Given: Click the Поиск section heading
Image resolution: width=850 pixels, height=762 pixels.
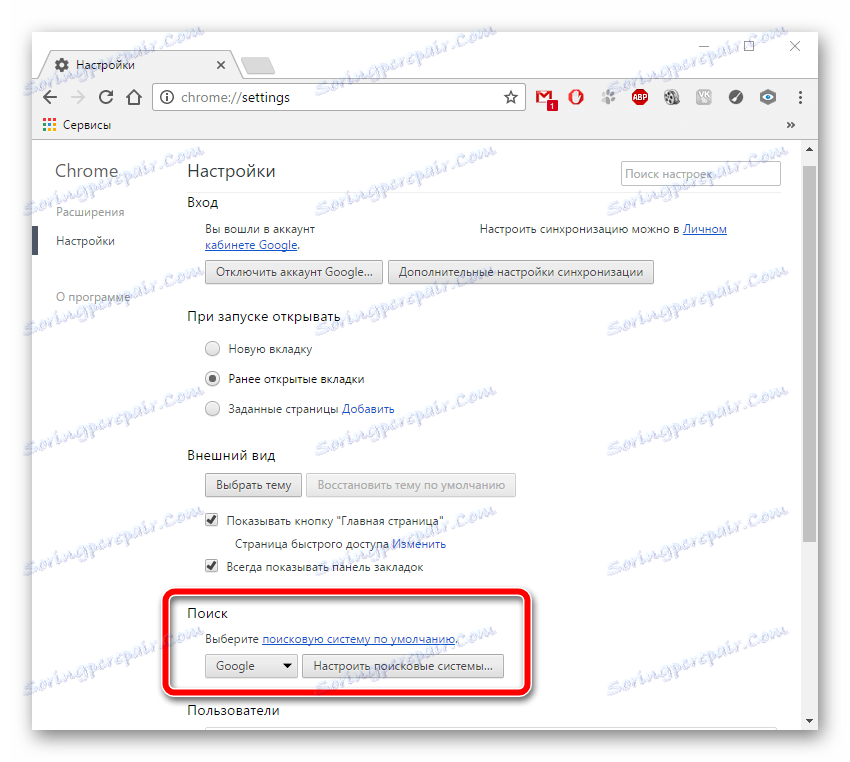Looking at the screenshot, I should (208, 614).
